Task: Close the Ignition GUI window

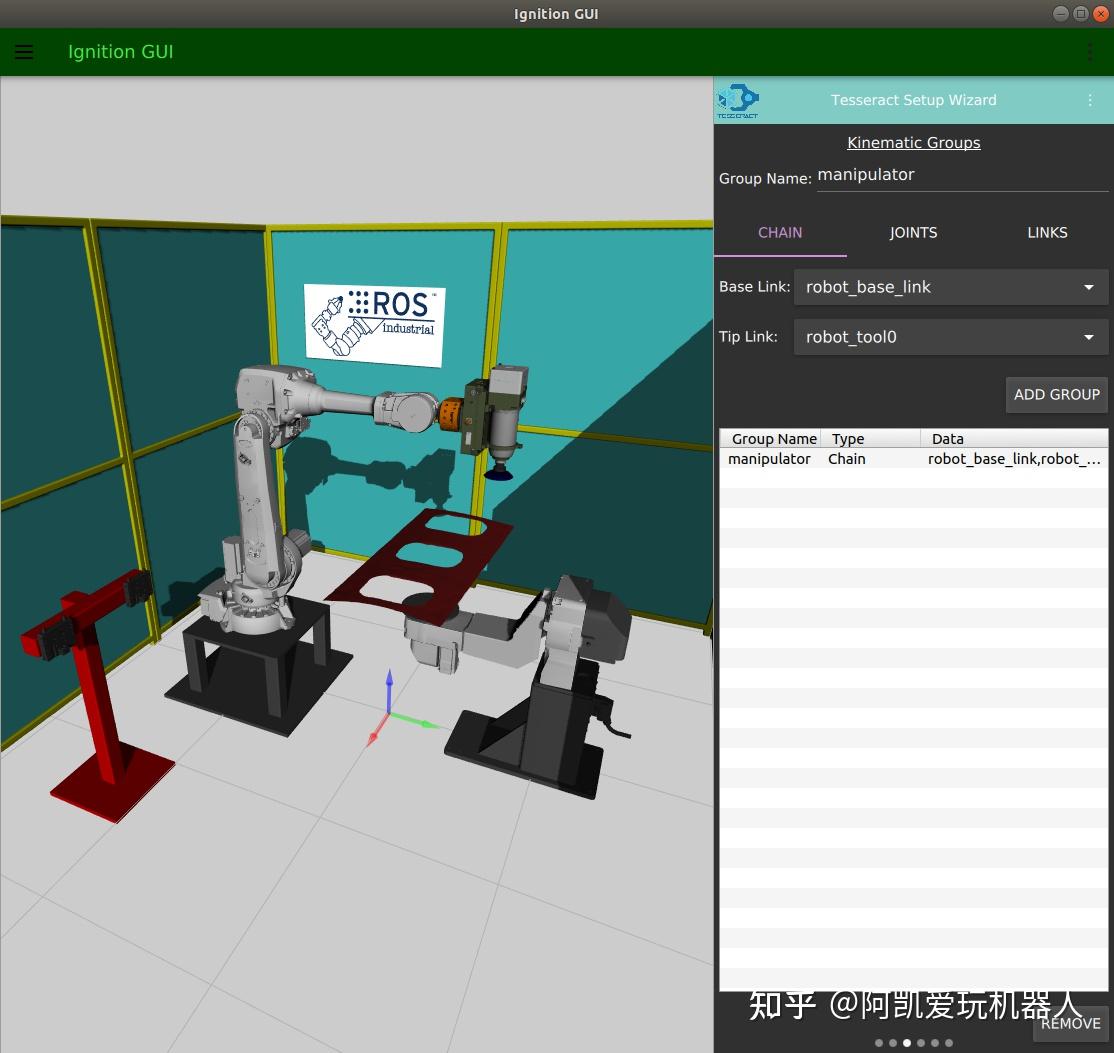Action: tap(1099, 13)
